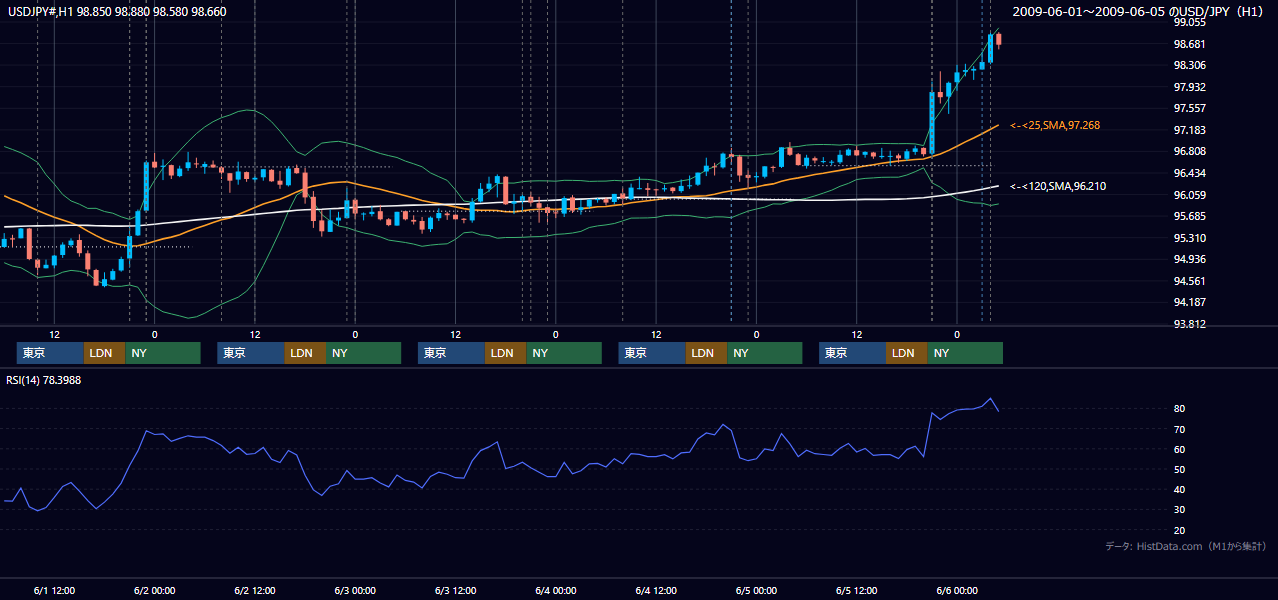The width and height of the screenshot is (1278, 600).
Task: Open the HistData.com data credit text
Action: pos(1186,546)
